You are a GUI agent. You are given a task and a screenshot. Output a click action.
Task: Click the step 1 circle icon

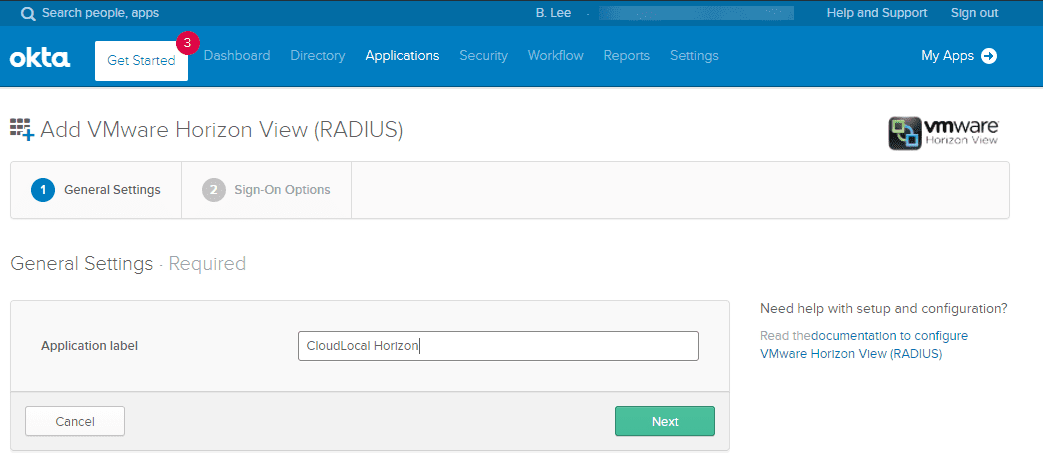click(x=43, y=190)
